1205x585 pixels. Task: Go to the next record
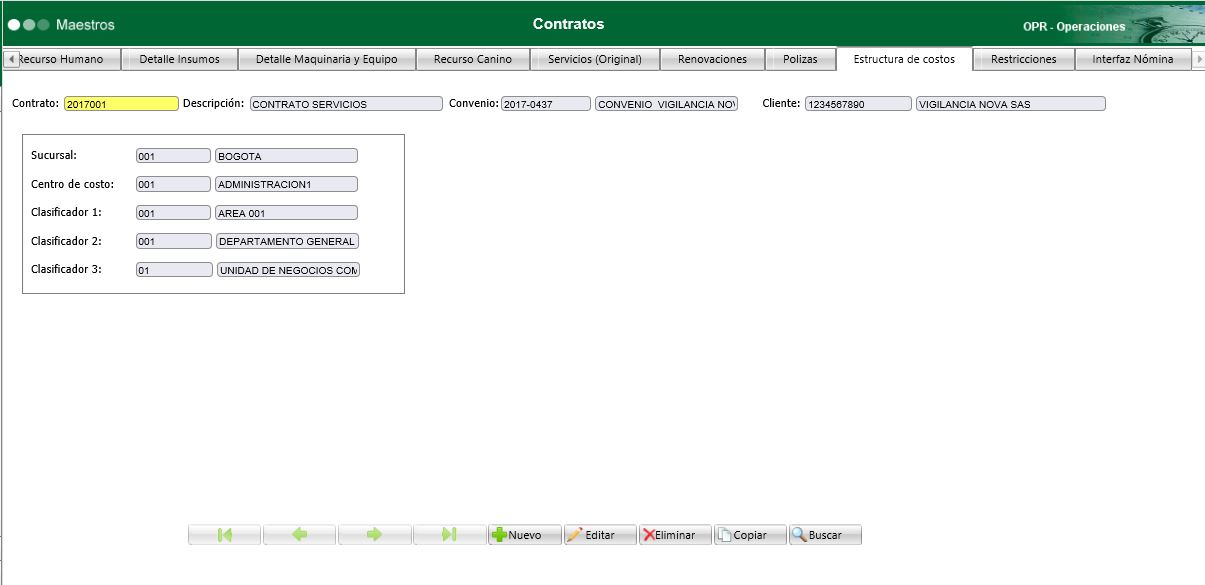coord(374,535)
